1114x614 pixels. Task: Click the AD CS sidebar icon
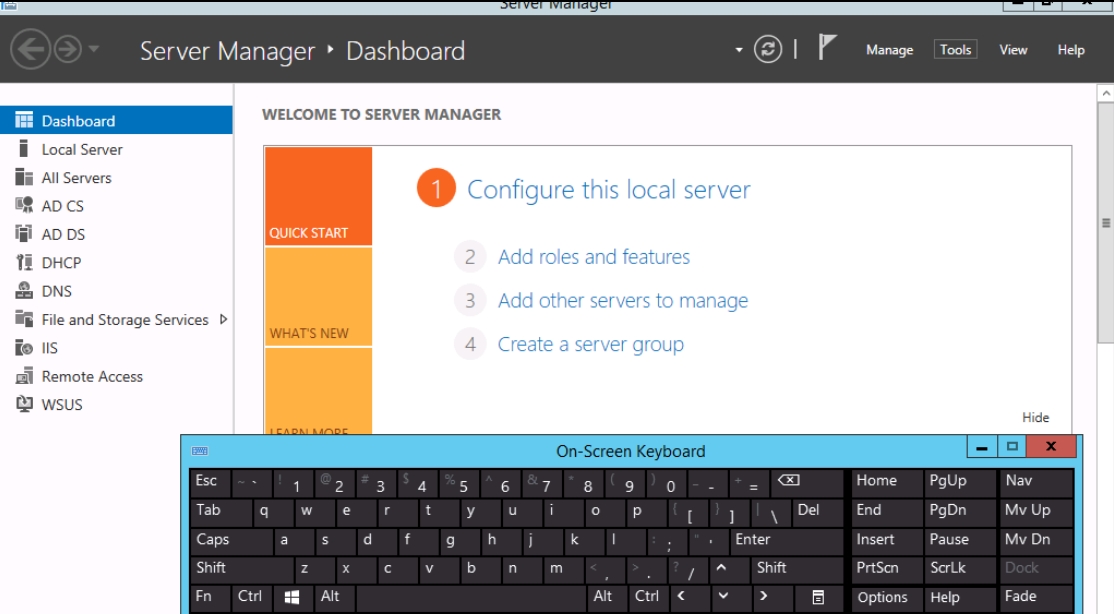[24, 206]
